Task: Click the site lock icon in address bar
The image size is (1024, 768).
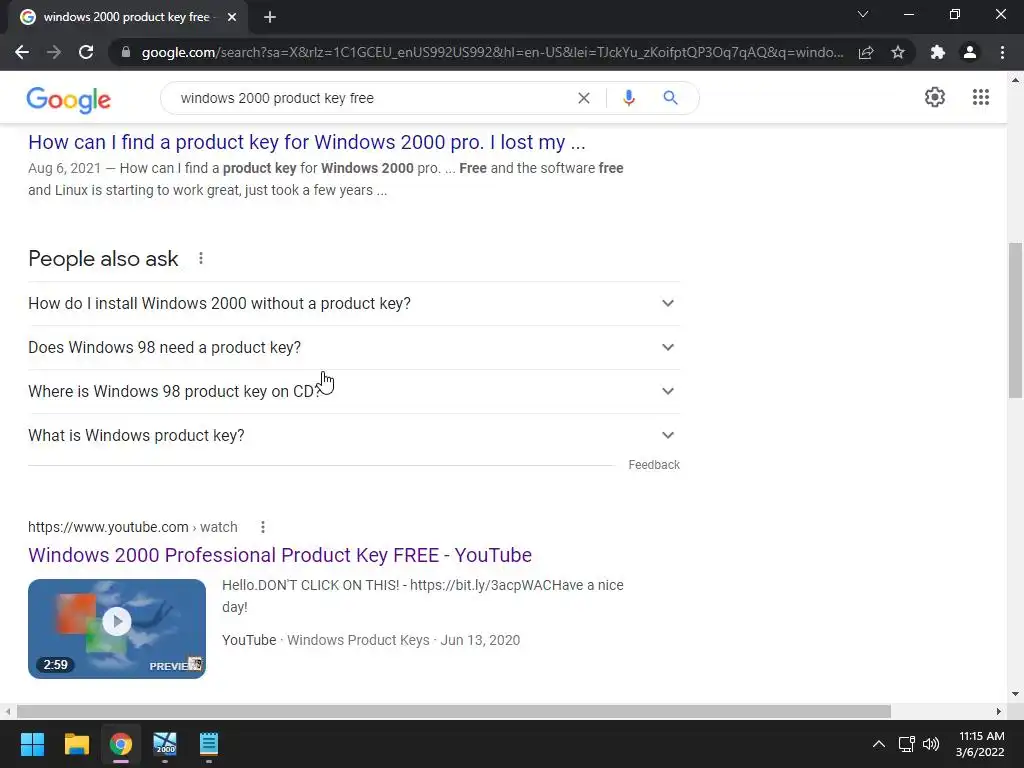Action: 126,52
